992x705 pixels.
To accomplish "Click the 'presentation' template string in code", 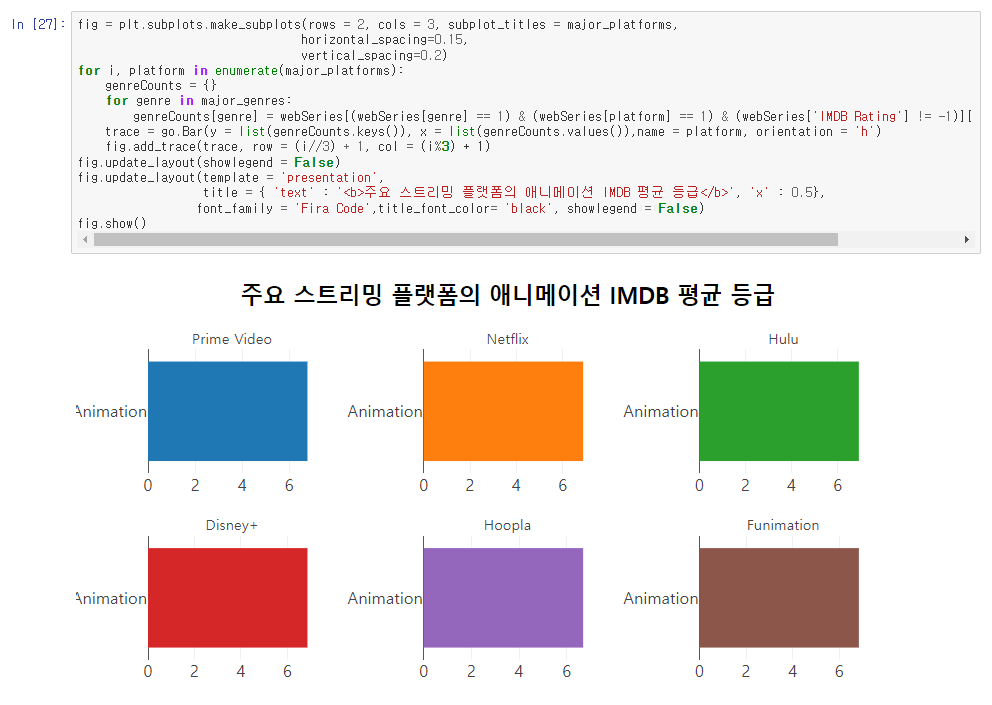I will (330, 178).
